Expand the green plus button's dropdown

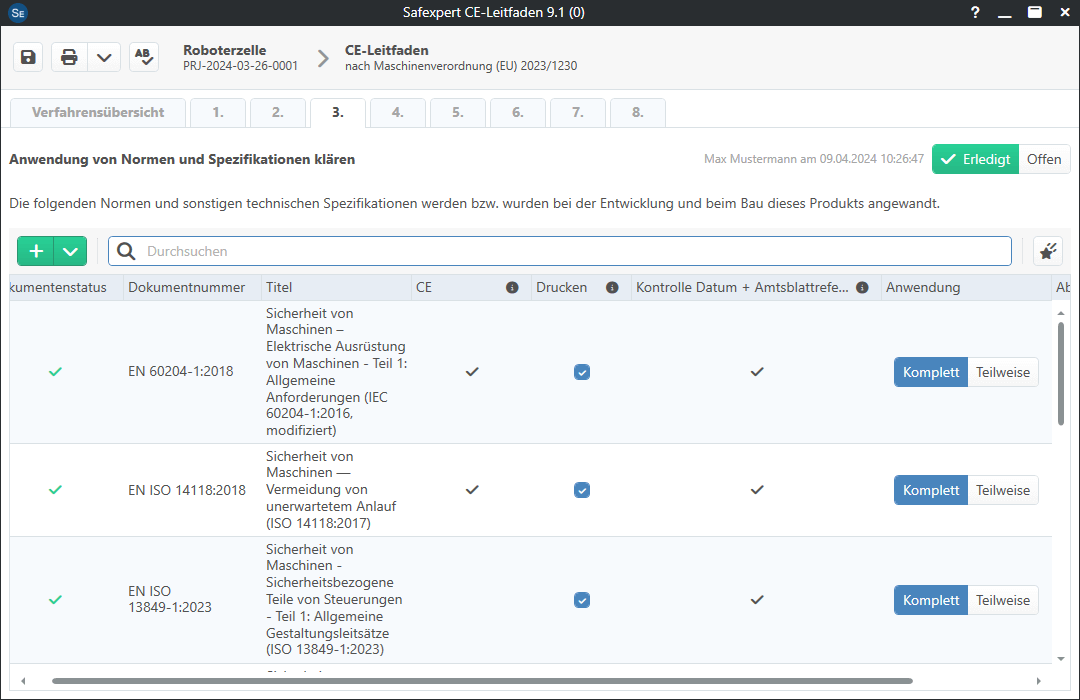[x=68, y=251]
